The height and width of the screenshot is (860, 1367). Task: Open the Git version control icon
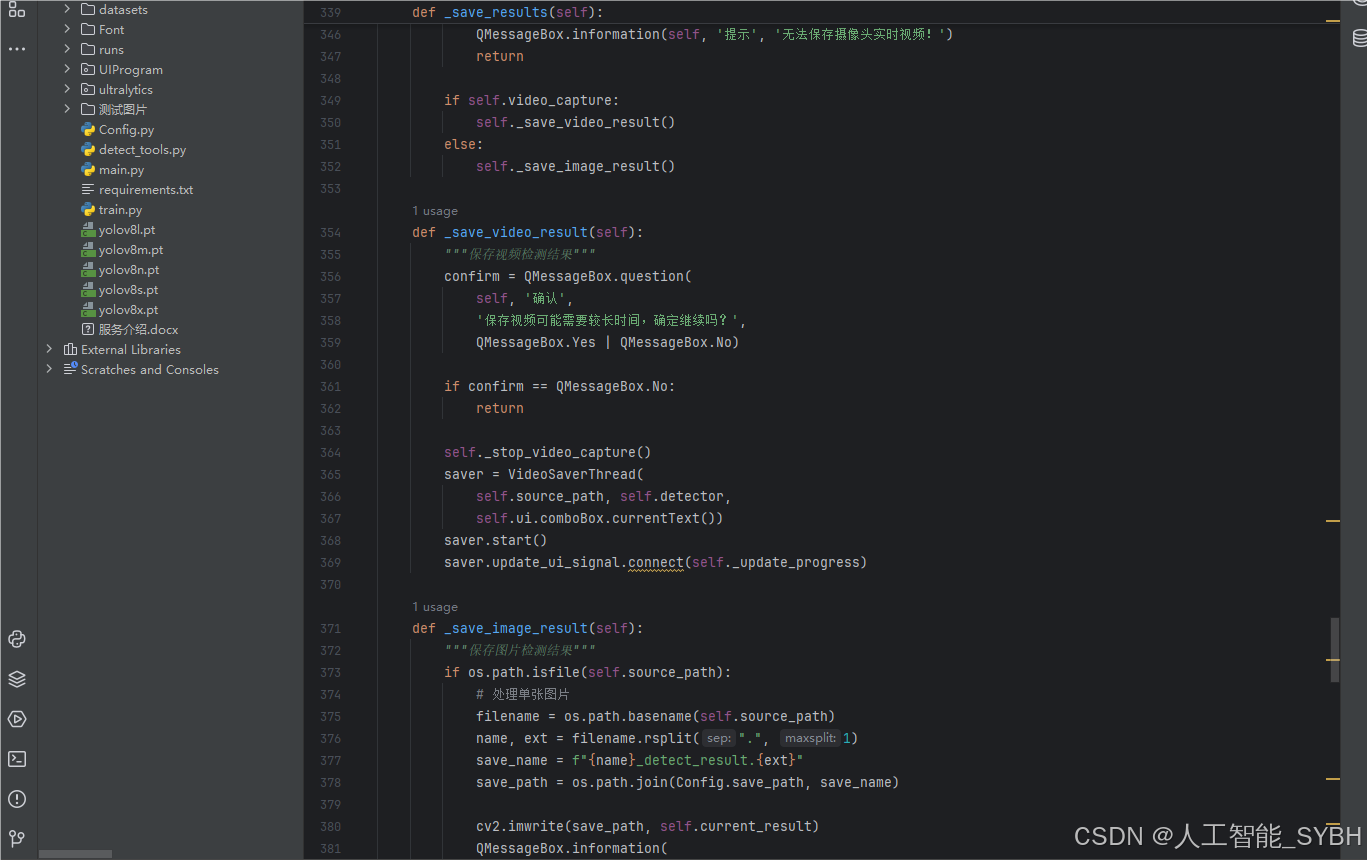click(x=17, y=838)
